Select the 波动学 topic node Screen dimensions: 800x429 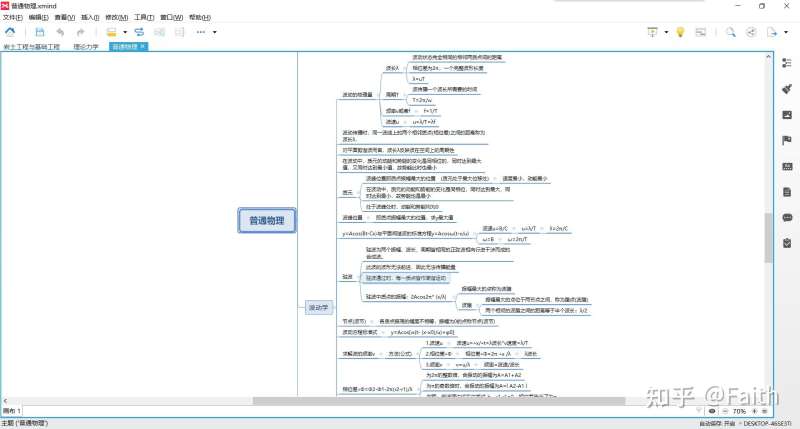318,307
